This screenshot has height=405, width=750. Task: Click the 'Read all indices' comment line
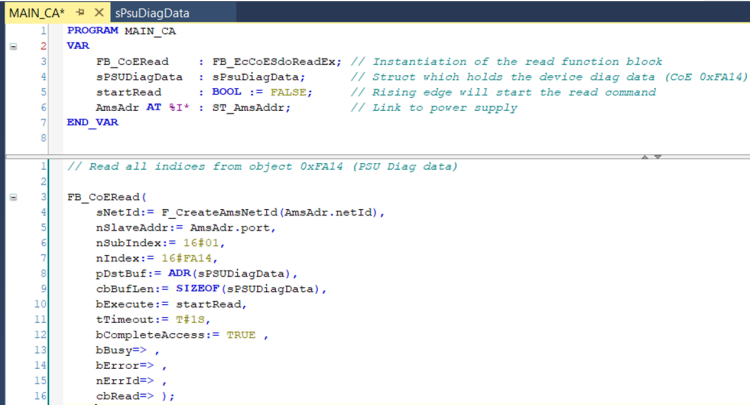(262, 166)
